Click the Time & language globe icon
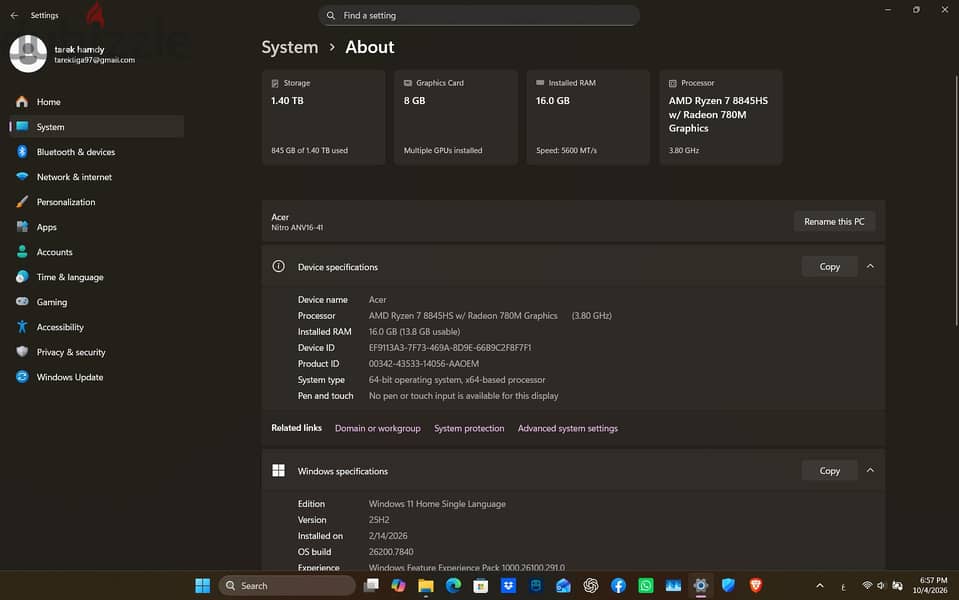Image resolution: width=959 pixels, height=600 pixels. click(x=22, y=276)
